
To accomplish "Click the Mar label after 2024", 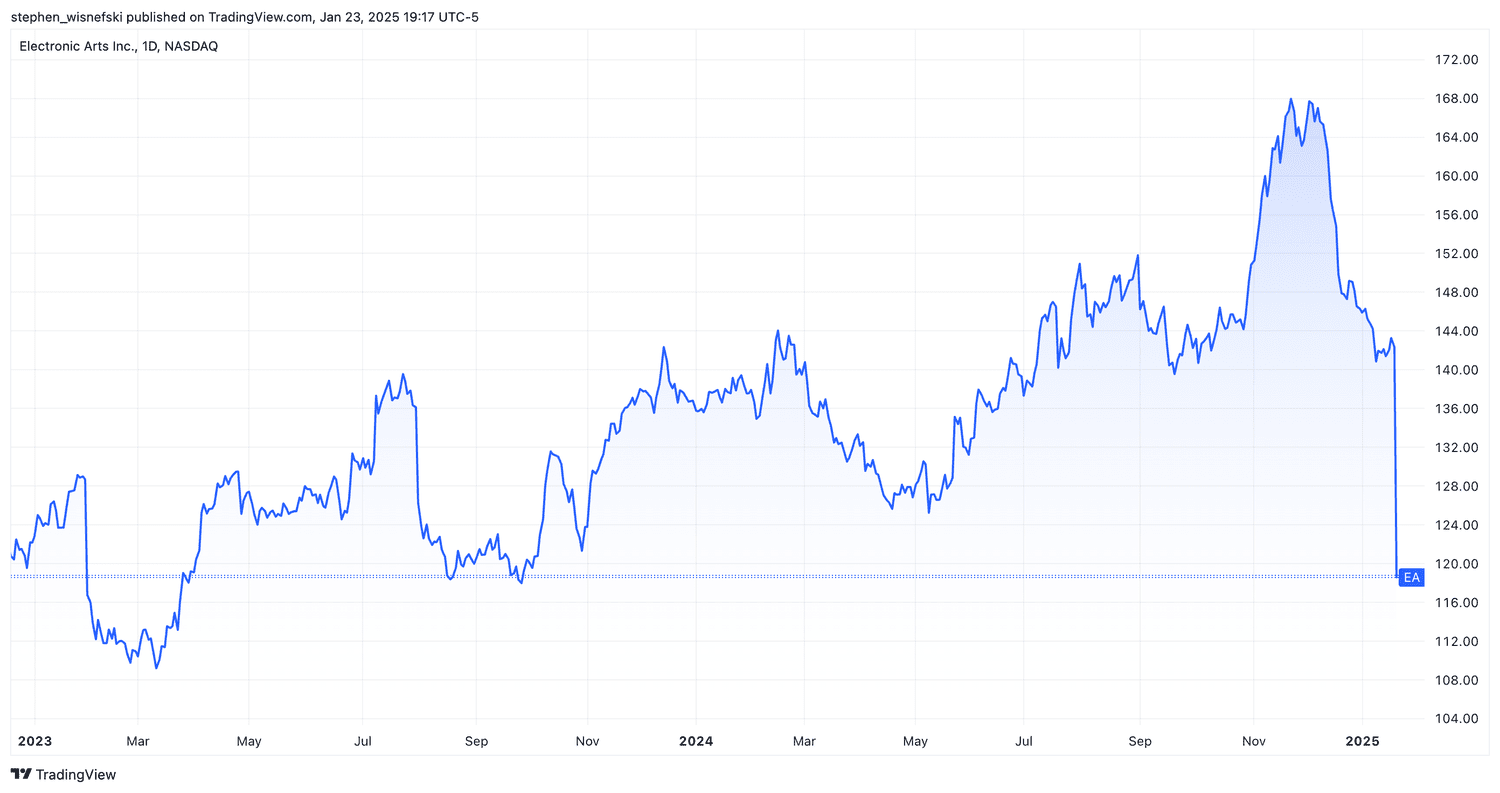I will [803, 741].
